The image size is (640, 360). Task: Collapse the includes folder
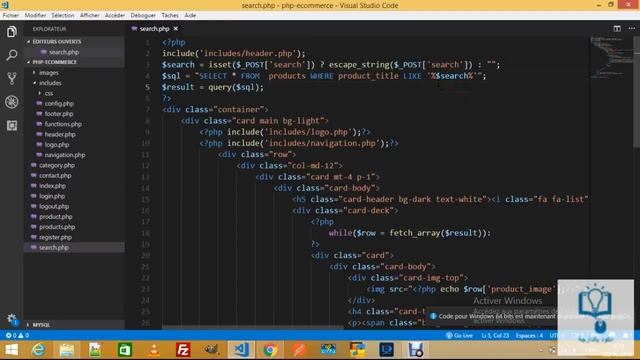(x=50, y=83)
